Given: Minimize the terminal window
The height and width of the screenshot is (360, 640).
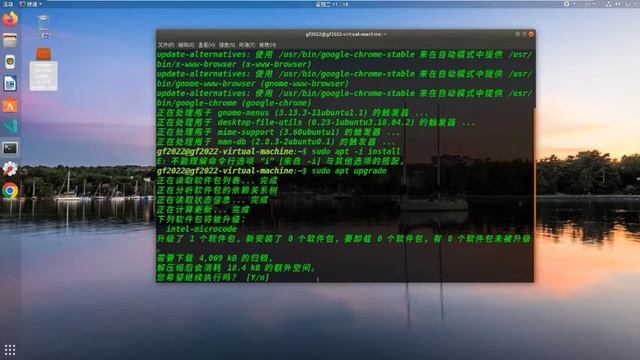Looking at the screenshot, I should point(517,35).
